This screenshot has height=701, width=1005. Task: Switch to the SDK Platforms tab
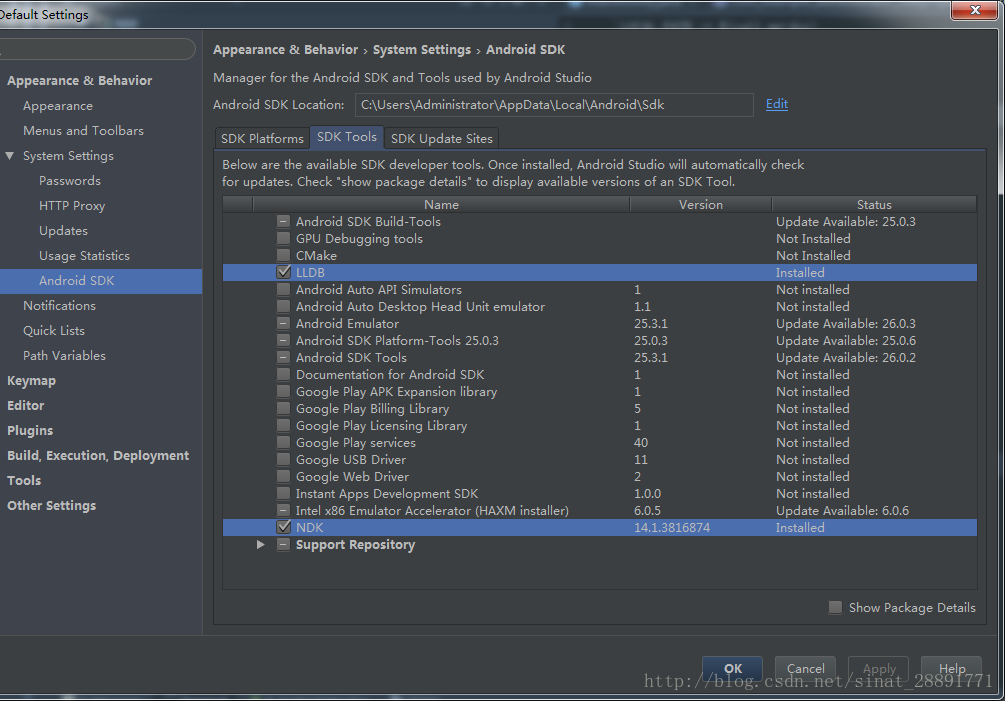(x=262, y=138)
